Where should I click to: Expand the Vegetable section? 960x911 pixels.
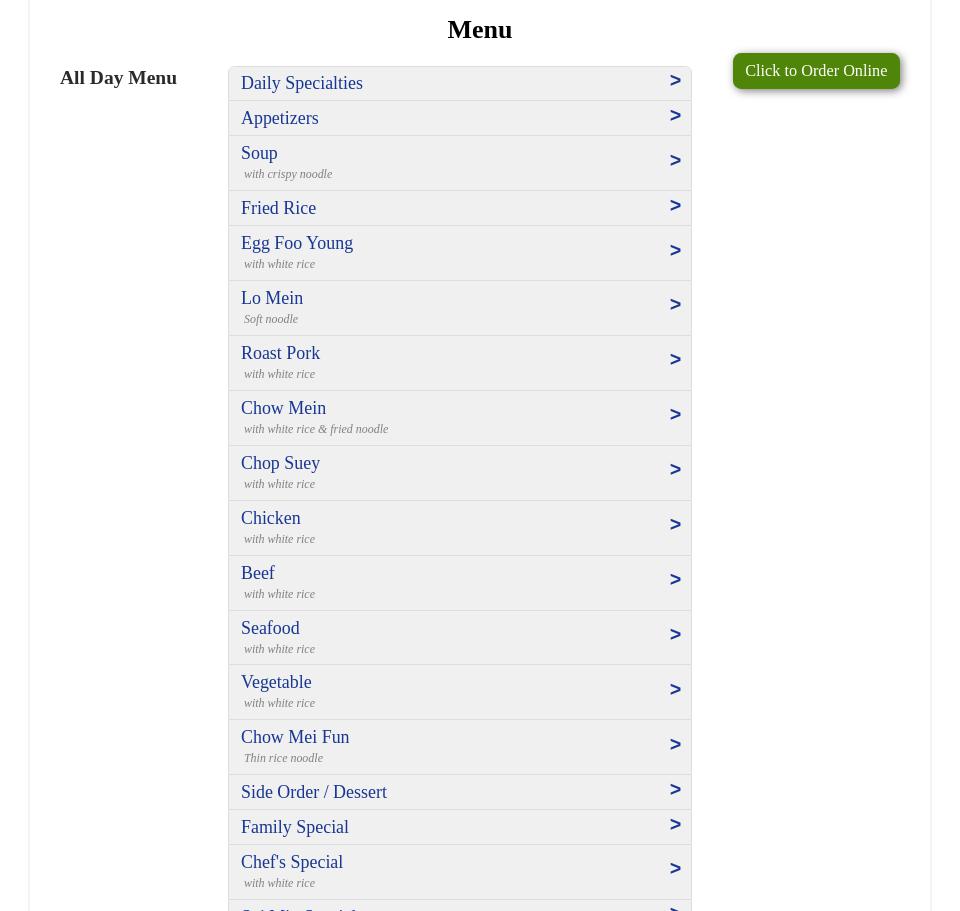click(x=460, y=691)
